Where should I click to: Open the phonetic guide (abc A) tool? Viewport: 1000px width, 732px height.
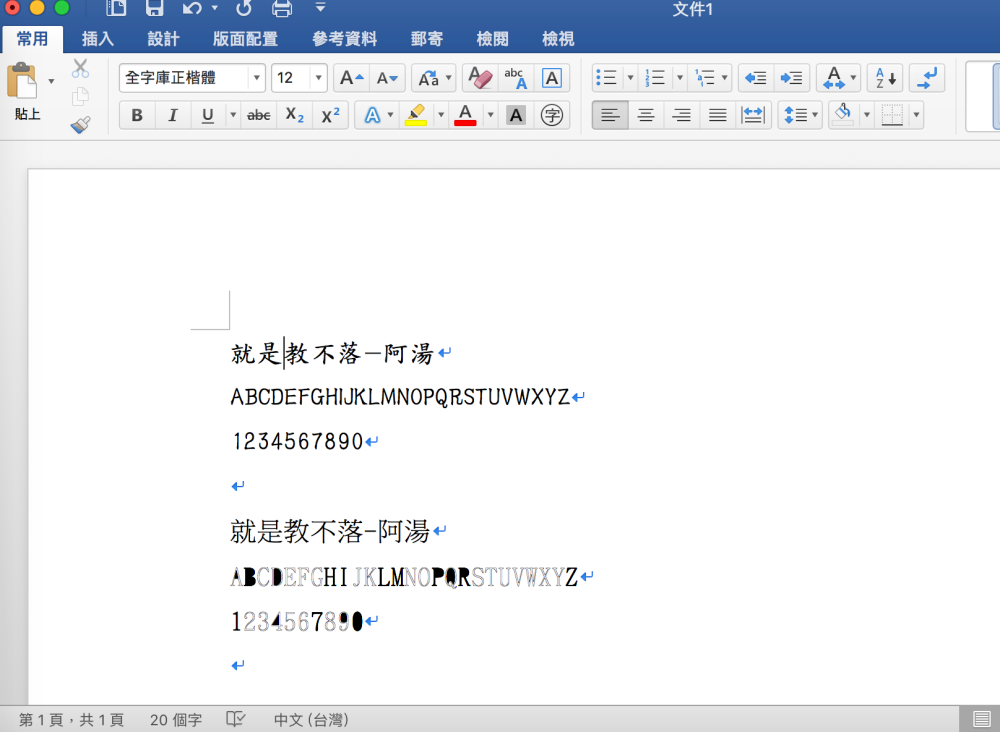tap(515, 78)
